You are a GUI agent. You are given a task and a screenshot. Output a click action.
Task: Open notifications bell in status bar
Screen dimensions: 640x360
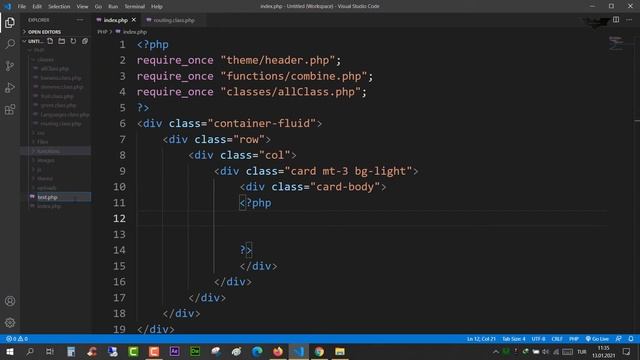click(631, 339)
